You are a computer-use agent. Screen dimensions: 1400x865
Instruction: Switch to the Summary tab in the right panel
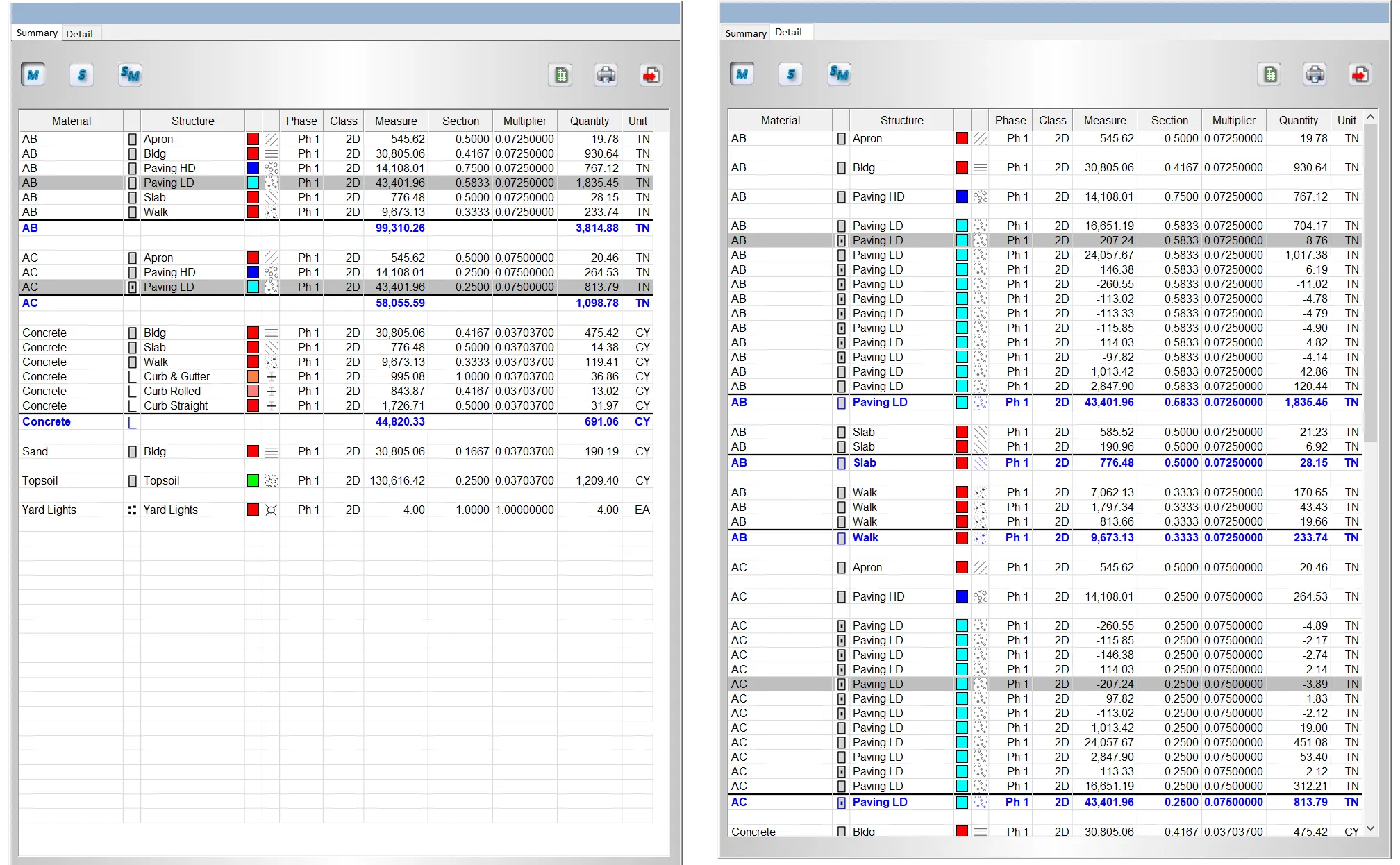745,33
